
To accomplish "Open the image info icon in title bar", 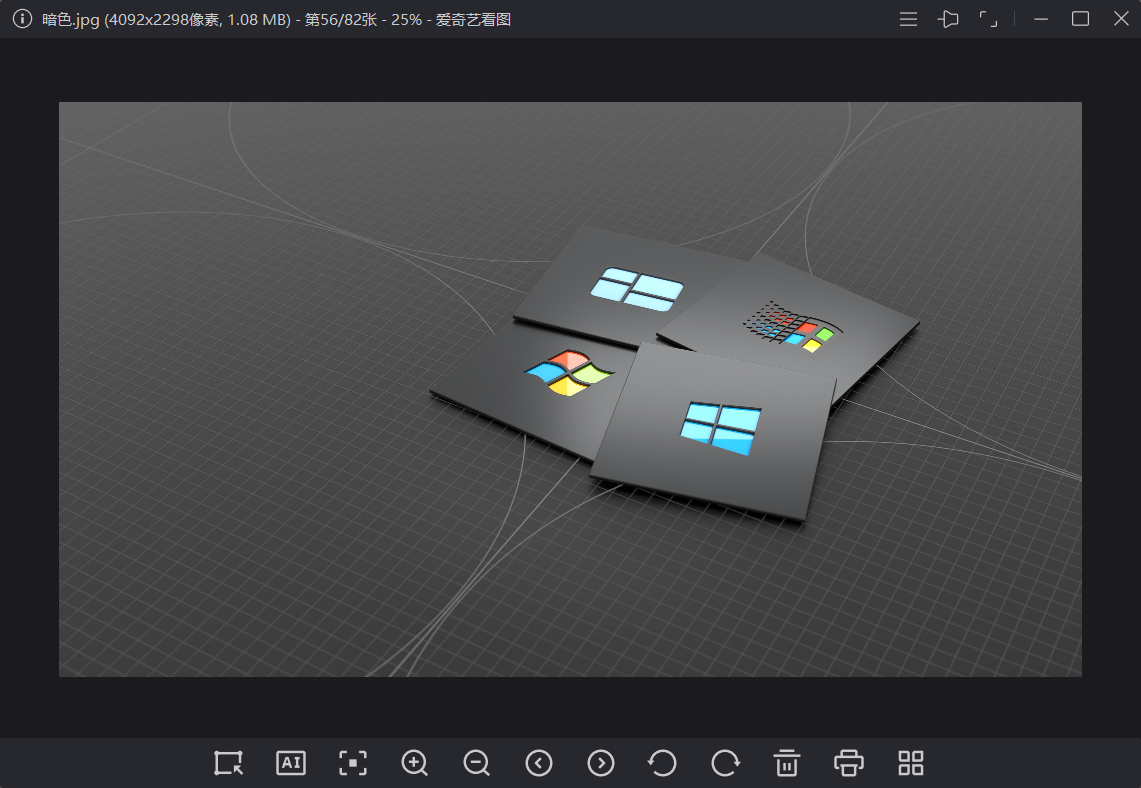I will pyautogui.click(x=22, y=19).
